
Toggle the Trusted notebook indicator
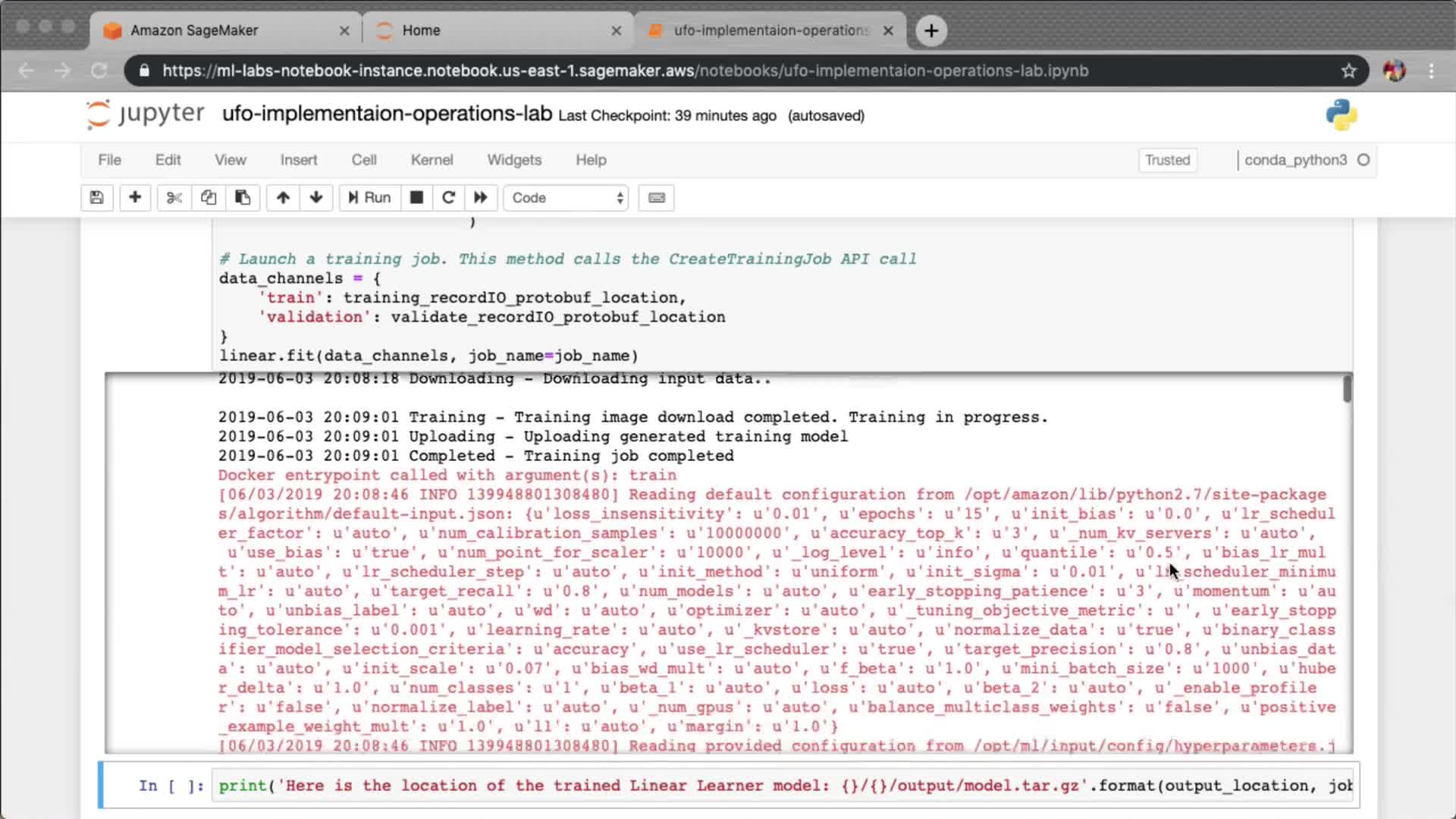click(1167, 160)
